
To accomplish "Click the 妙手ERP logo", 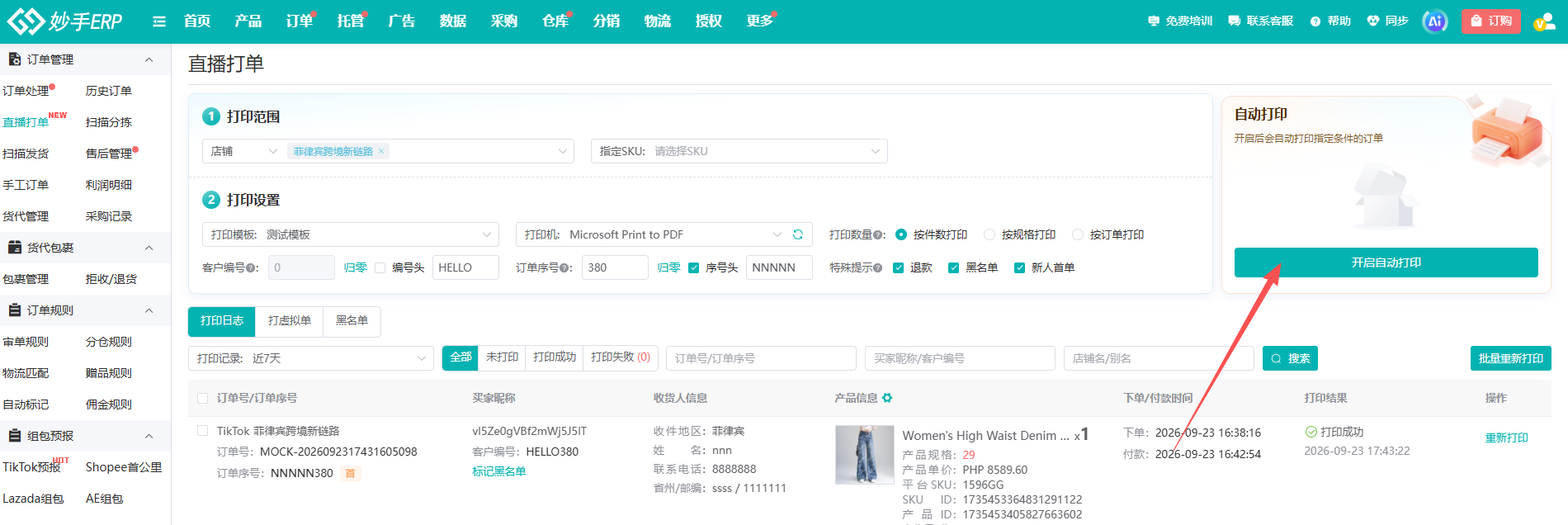I will 64,21.
